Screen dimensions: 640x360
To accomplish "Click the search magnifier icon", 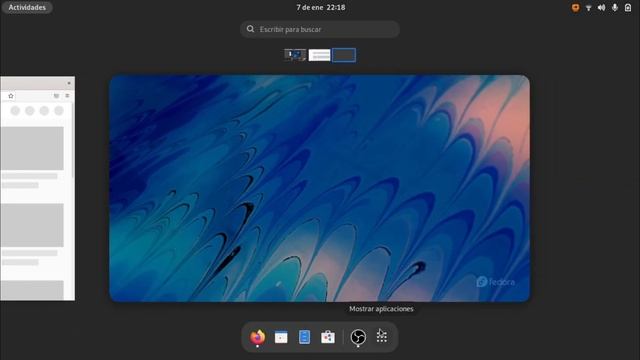I will coord(250,29).
